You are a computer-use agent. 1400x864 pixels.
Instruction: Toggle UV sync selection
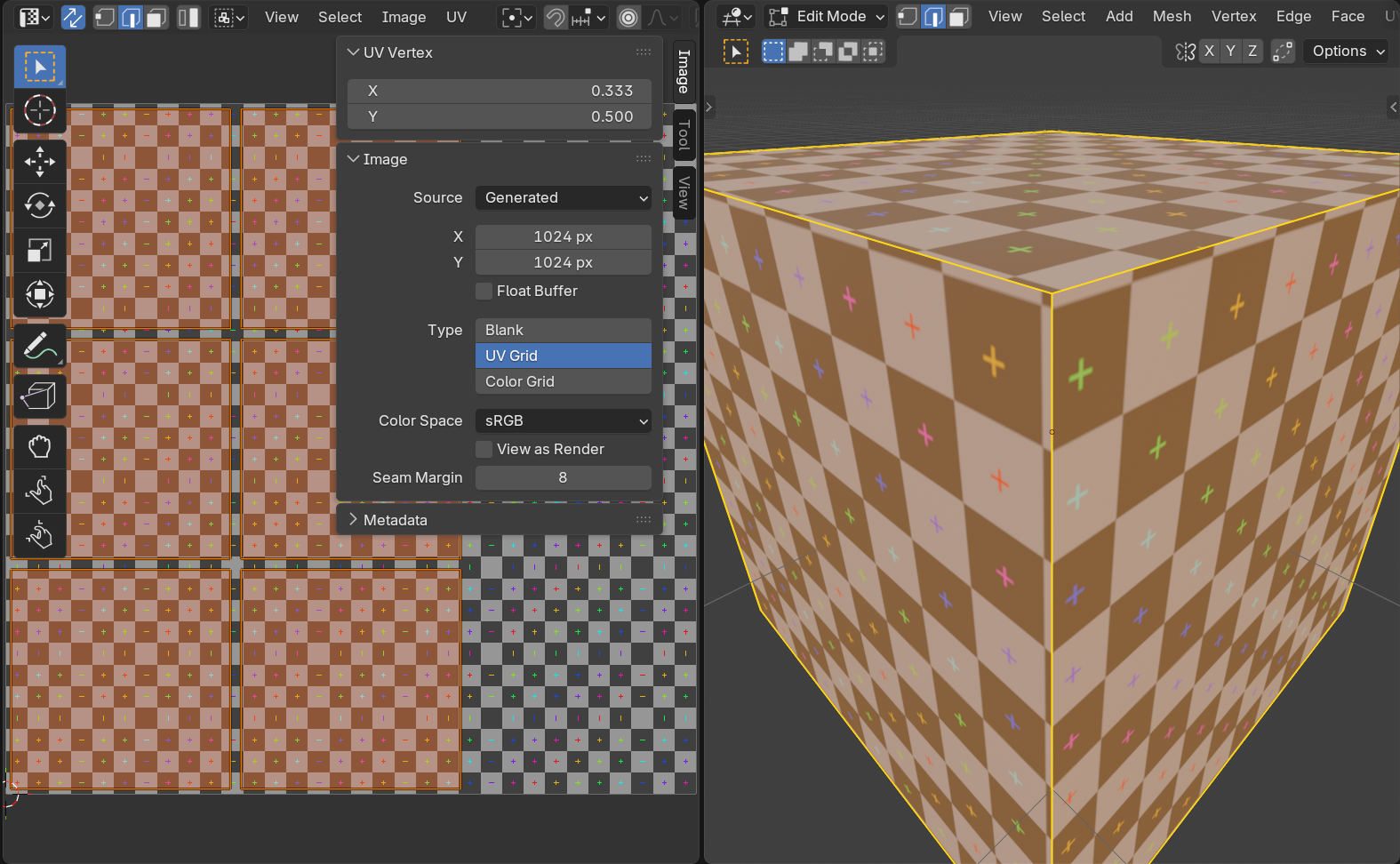[73, 17]
